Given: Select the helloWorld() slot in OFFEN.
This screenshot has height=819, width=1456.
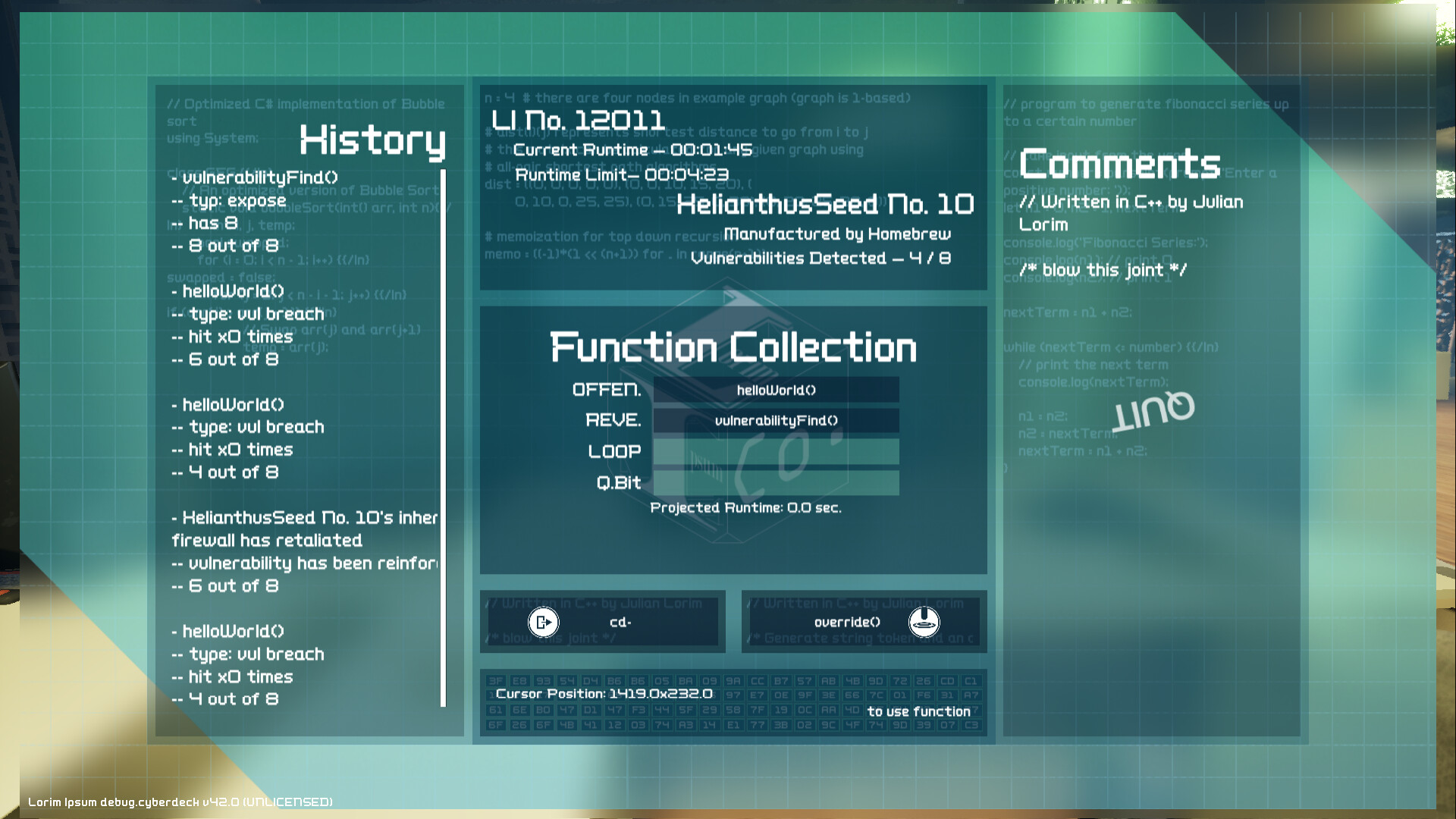Looking at the screenshot, I should click(776, 391).
